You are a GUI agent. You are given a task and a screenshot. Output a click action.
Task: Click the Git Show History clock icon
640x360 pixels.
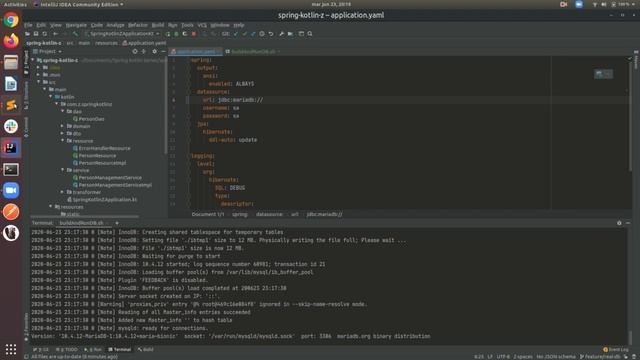coord(262,34)
